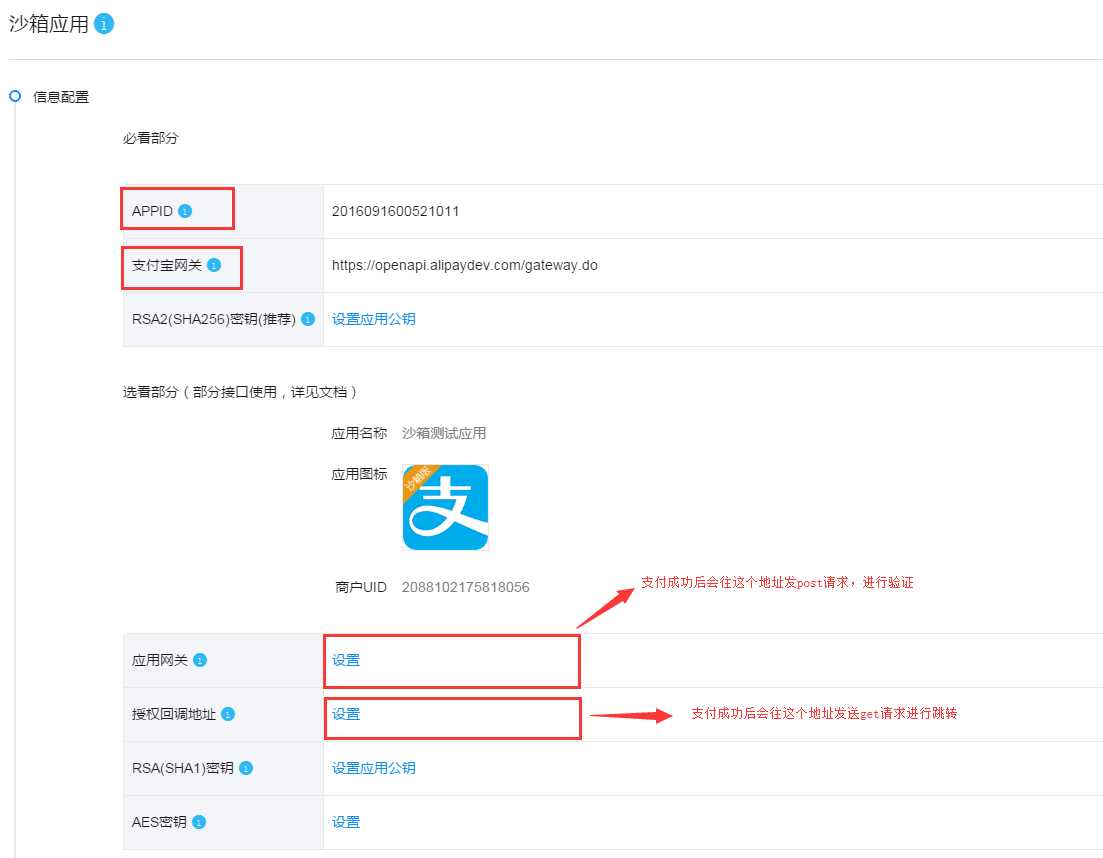The image size is (1103, 858).
Task: Click the Alipay sandbox app icon image
Action: [x=445, y=507]
